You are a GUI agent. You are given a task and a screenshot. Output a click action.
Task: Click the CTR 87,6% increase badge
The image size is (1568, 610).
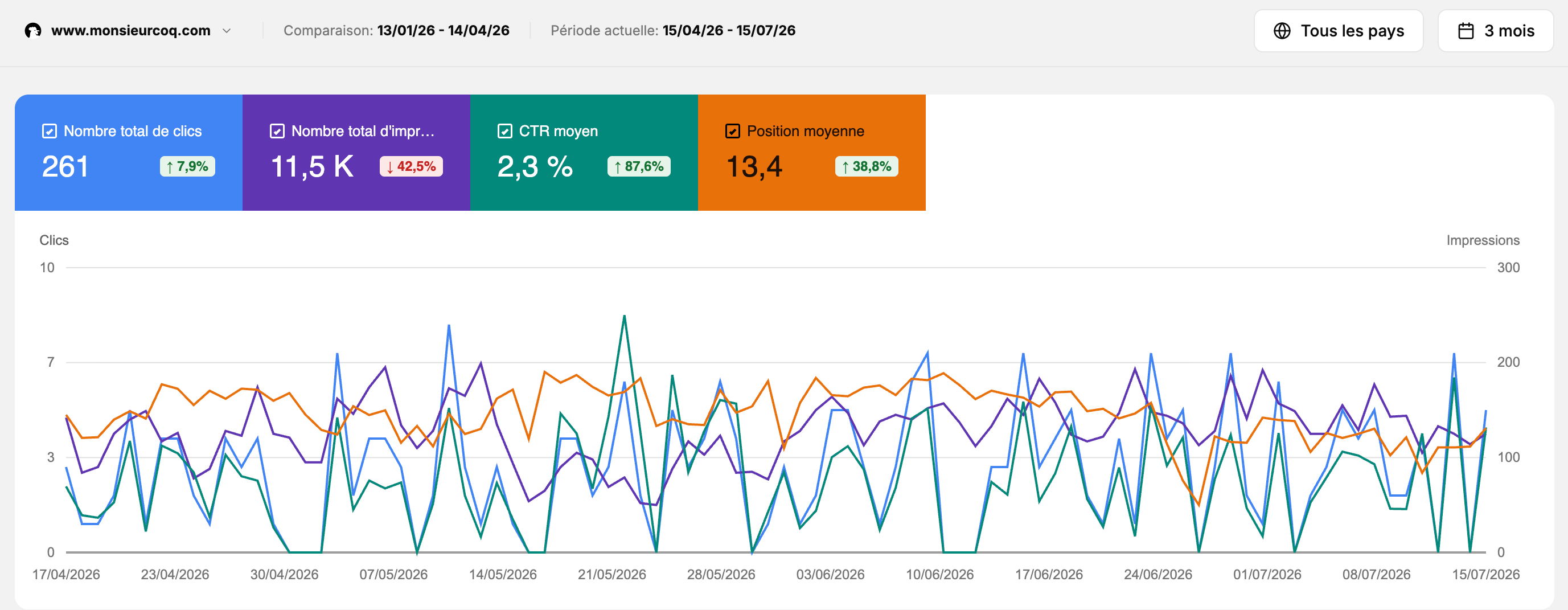coord(638,166)
